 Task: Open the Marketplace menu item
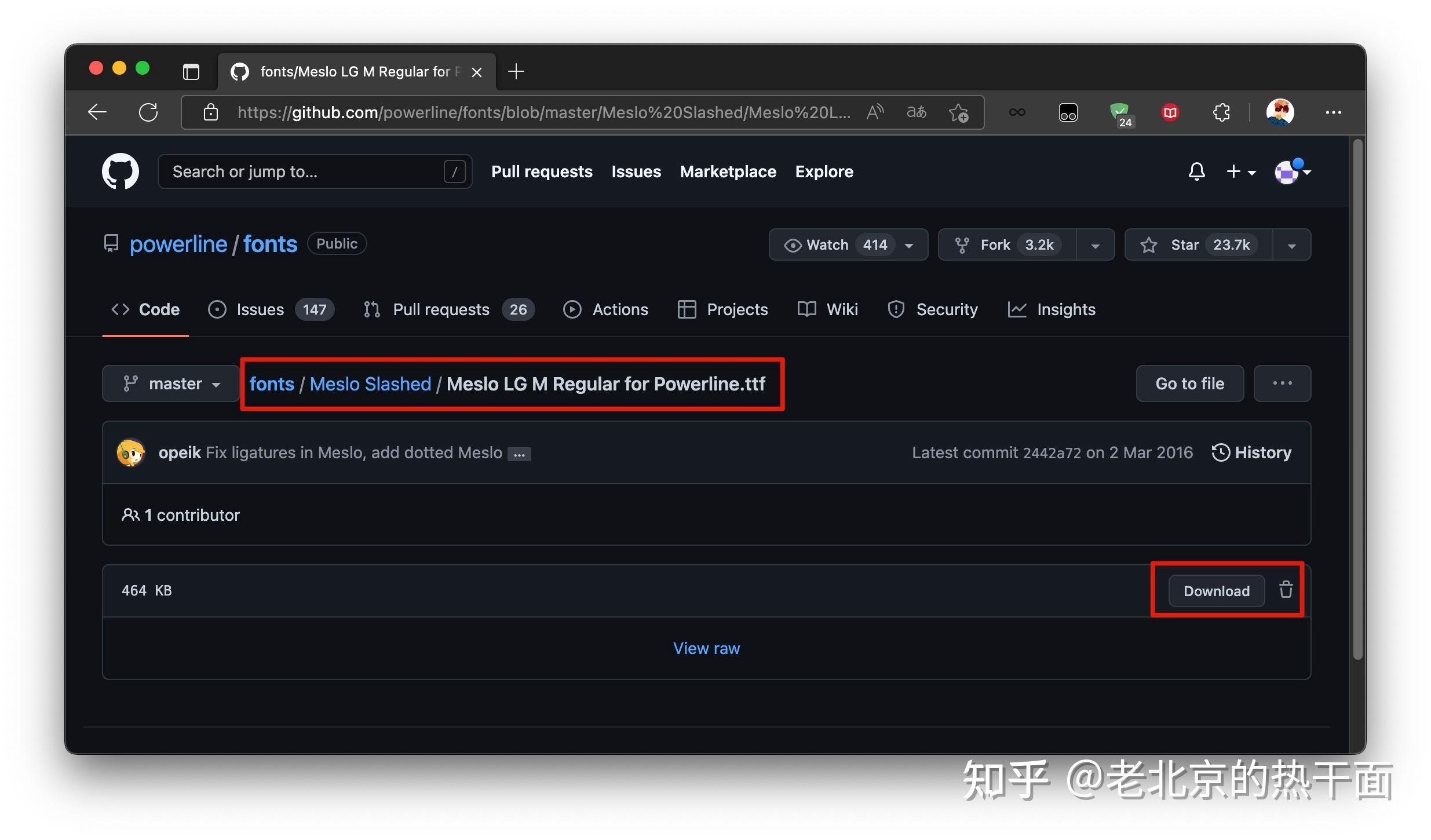pos(728,171)
